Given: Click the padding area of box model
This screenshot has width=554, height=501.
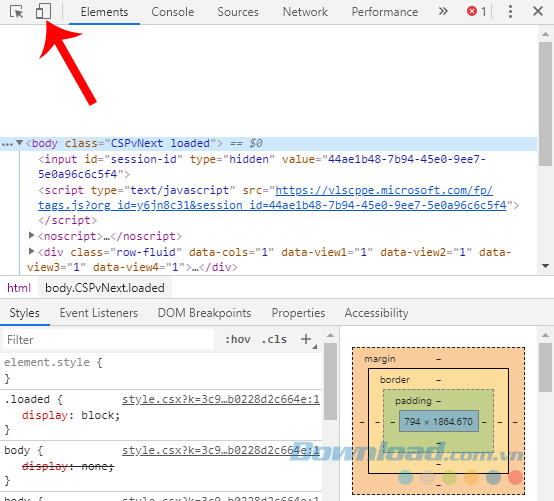Looking at the screenshot, I should (x=413, y=401).
